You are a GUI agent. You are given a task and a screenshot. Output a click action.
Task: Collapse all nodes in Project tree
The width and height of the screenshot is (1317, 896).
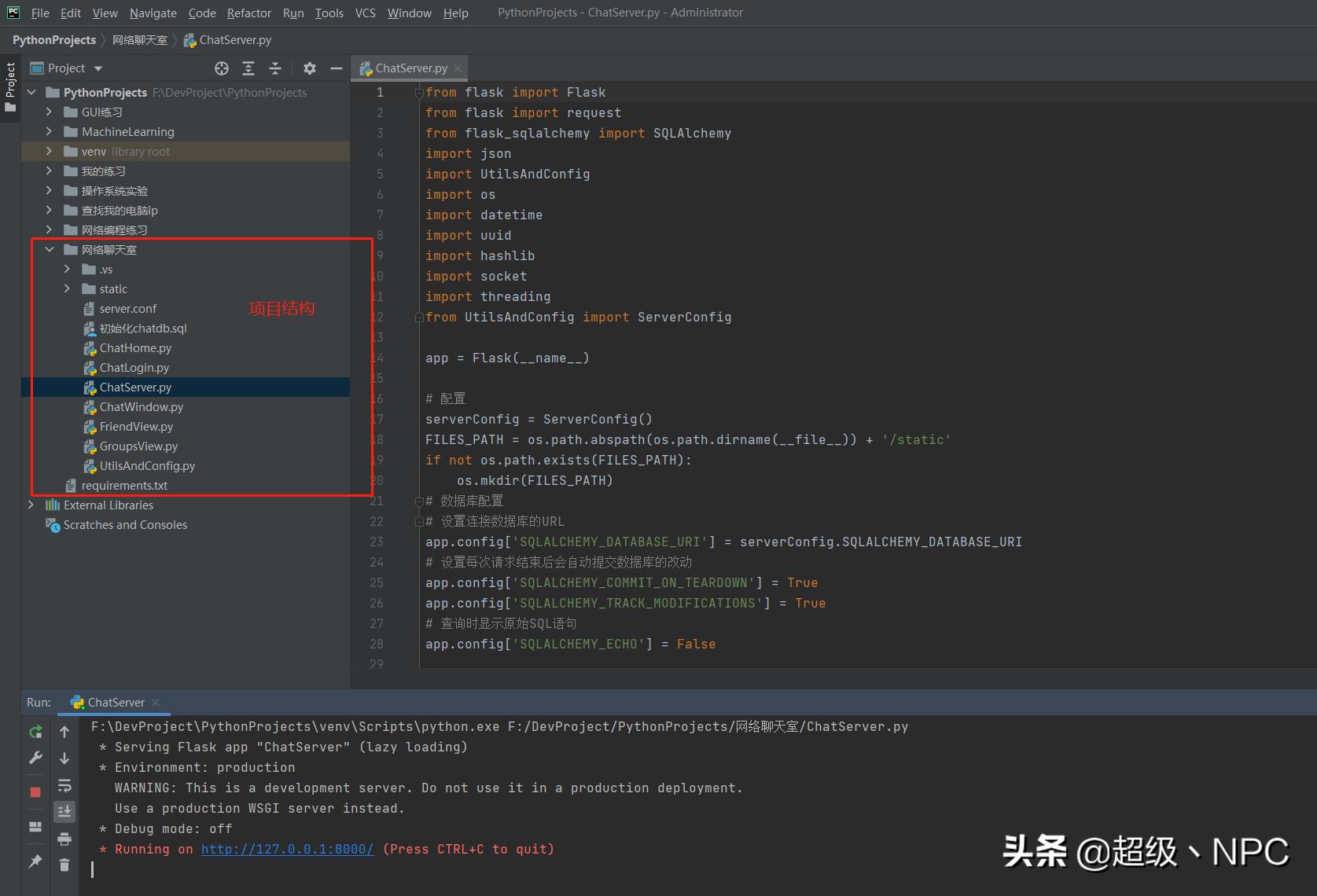coord(275,68)
